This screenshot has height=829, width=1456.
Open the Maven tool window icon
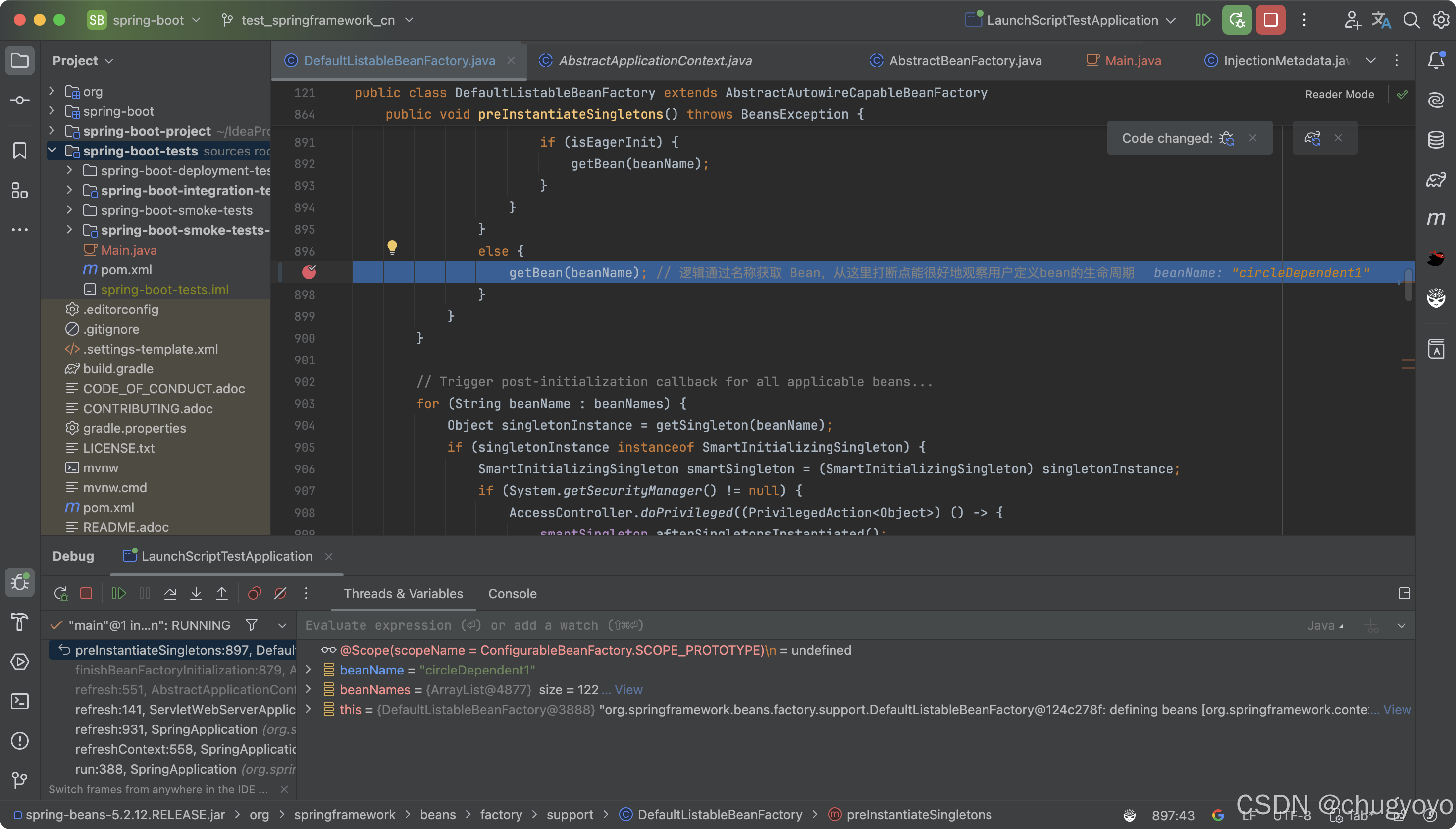[1436, 218]
